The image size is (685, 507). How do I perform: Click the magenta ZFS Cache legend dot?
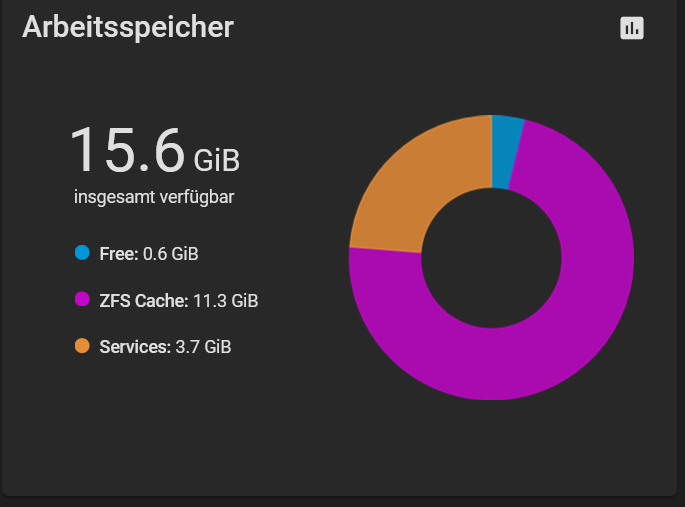coord(82,300)
